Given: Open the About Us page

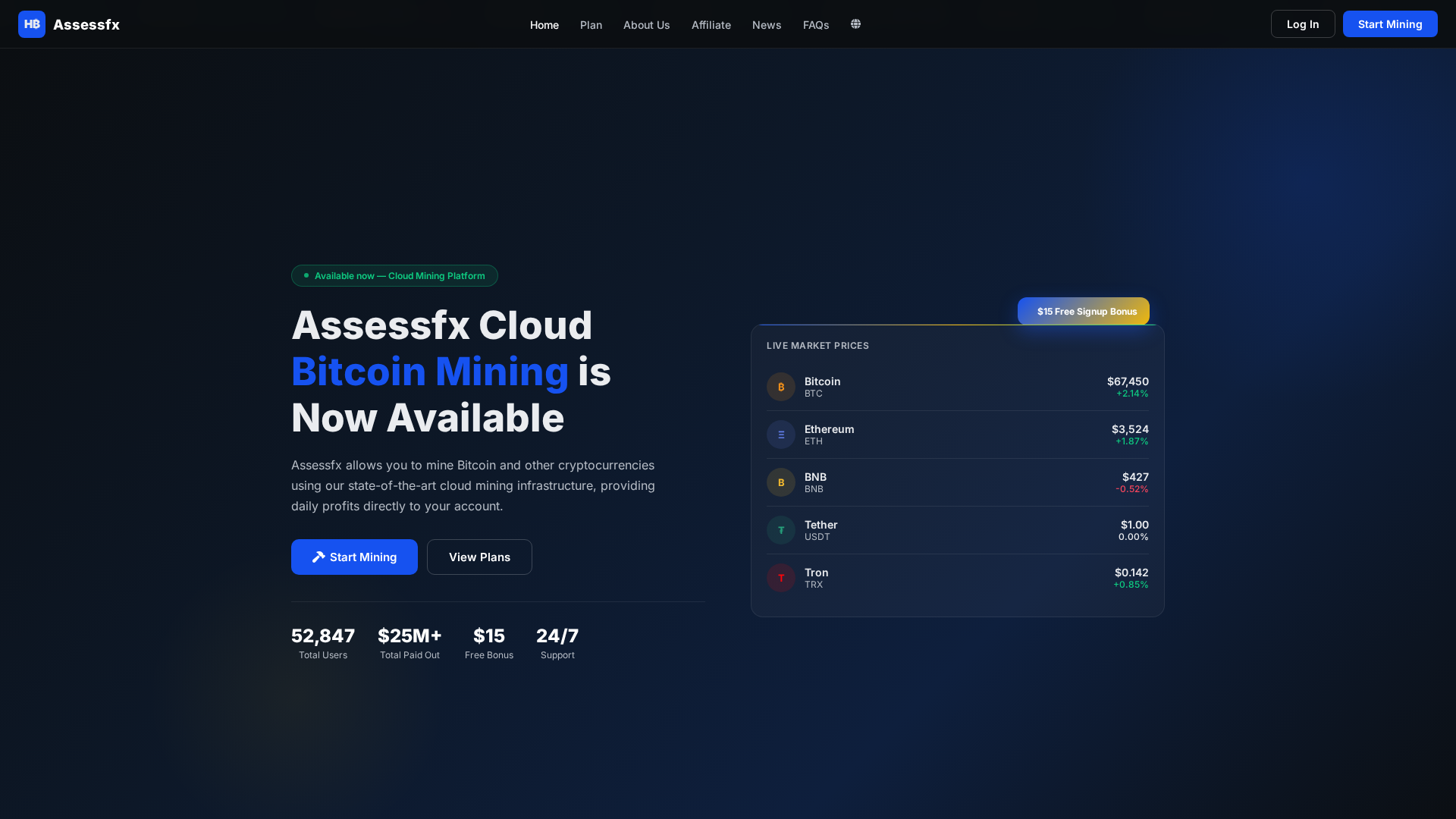Looking at the screenshot, I should click(646, 25).
